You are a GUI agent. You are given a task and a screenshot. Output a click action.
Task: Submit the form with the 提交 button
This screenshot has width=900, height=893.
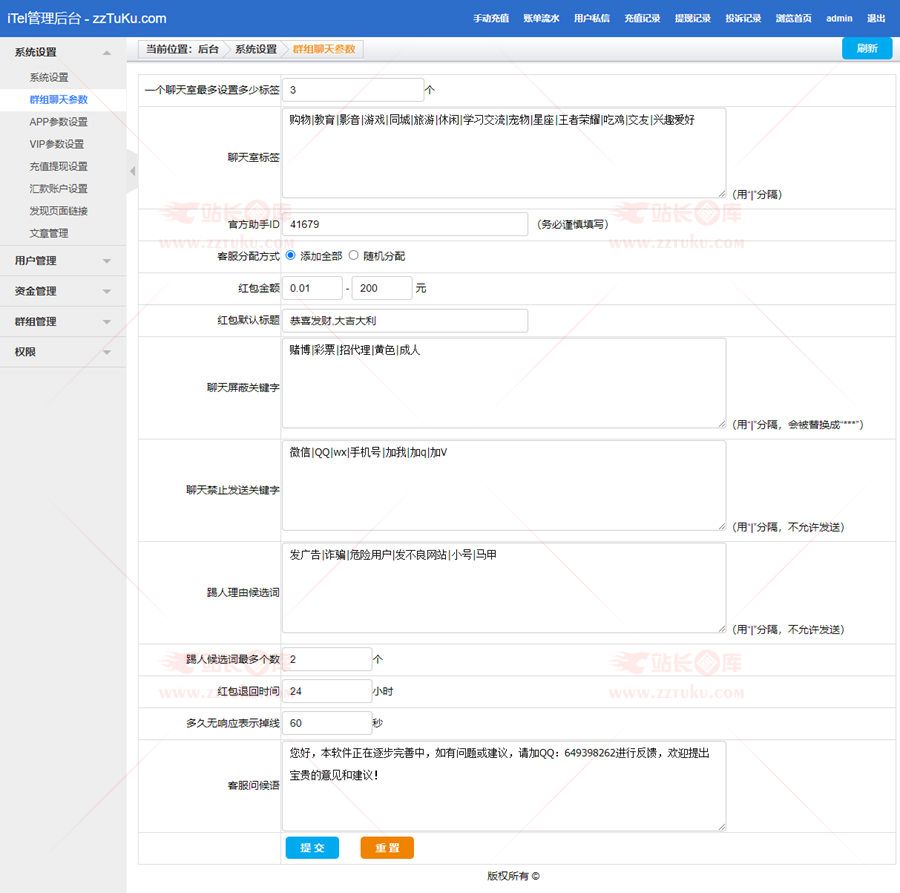point(312,848)
